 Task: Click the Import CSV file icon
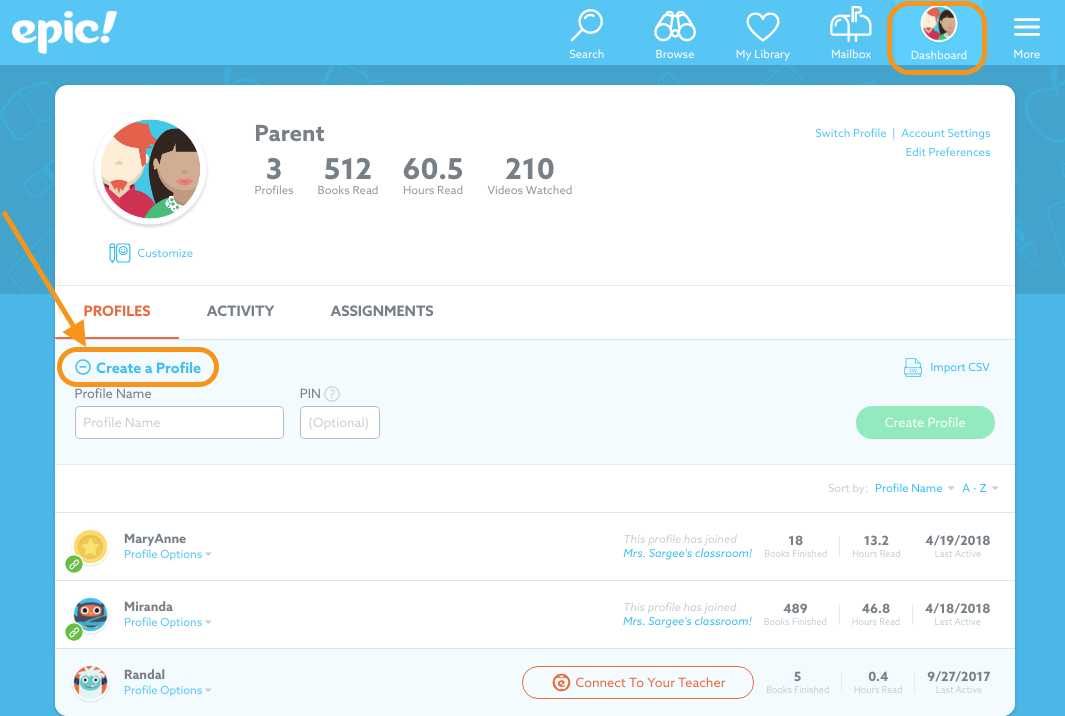tap(913, 368)
